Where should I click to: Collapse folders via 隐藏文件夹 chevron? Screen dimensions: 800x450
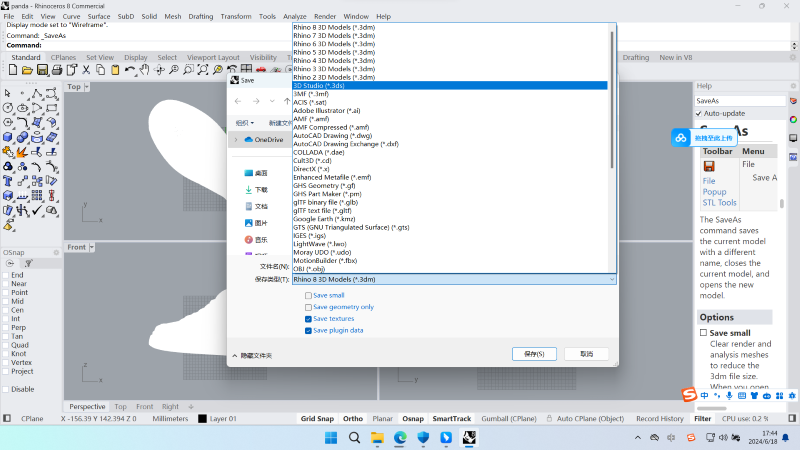[x=235, y=356]
